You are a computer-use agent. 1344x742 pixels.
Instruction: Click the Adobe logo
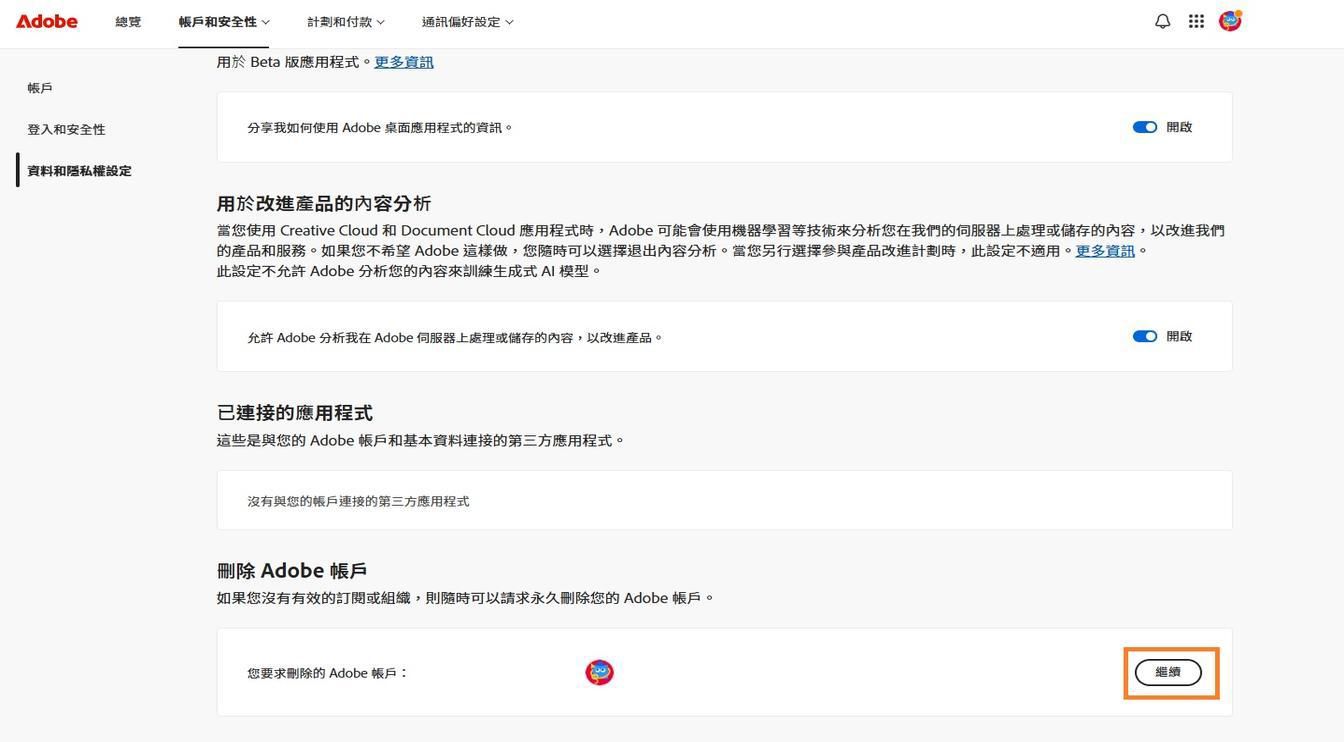46,20
